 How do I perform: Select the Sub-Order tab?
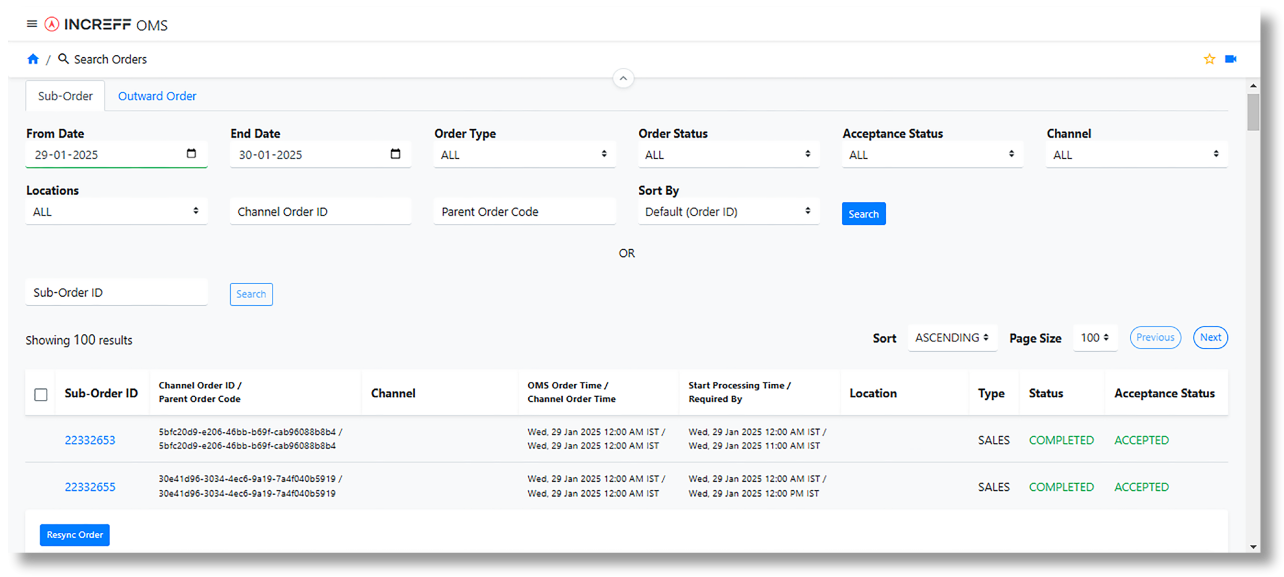coord(65,96)
